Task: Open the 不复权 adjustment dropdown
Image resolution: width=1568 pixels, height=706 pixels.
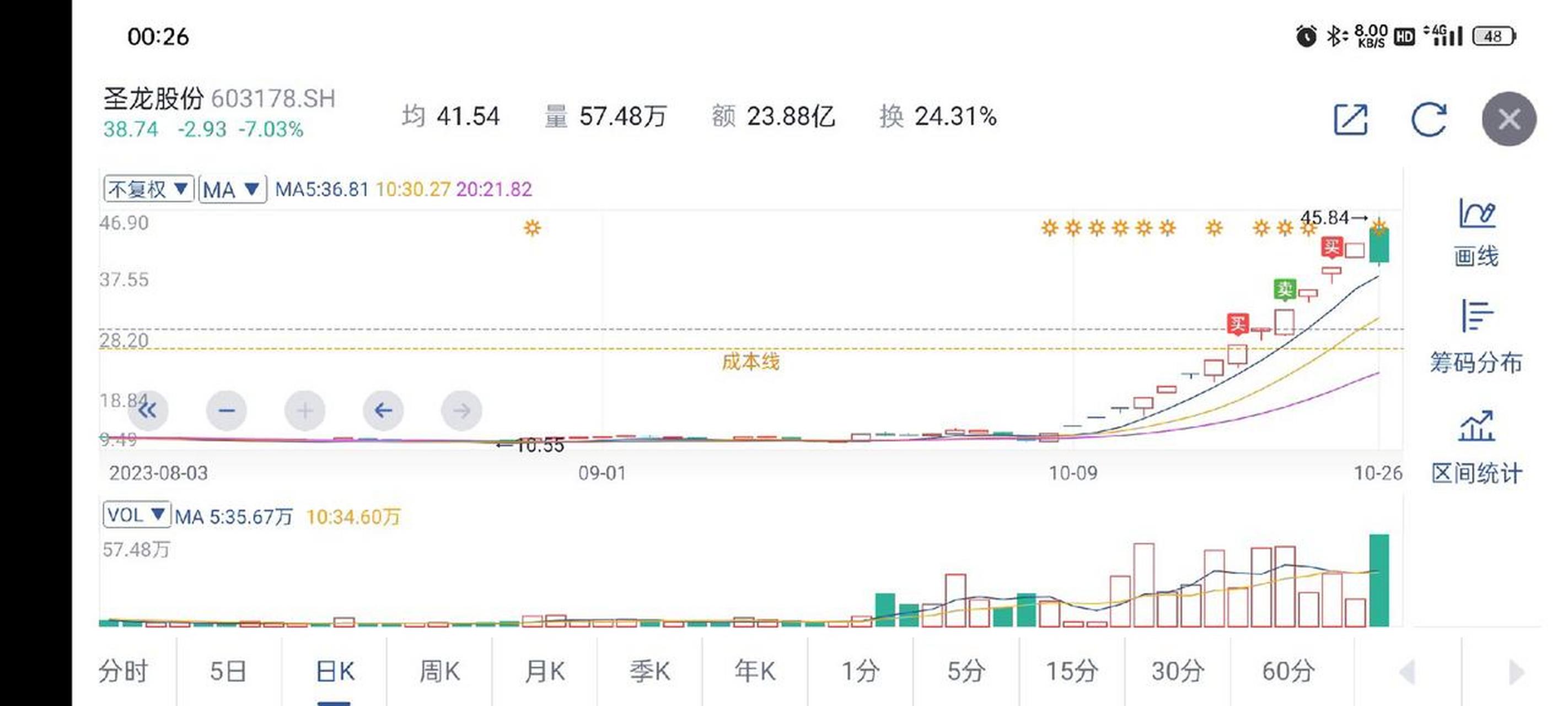Action: tap(148, 189)
